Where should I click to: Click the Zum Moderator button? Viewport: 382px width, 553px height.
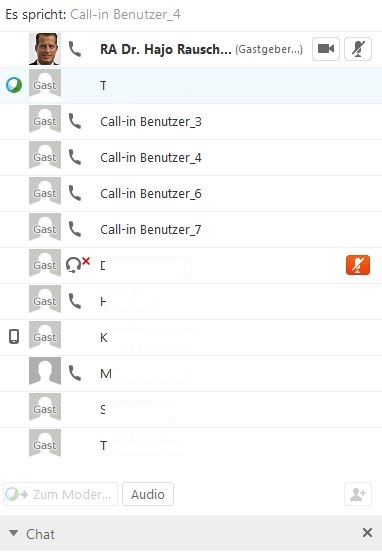(60, 494)
